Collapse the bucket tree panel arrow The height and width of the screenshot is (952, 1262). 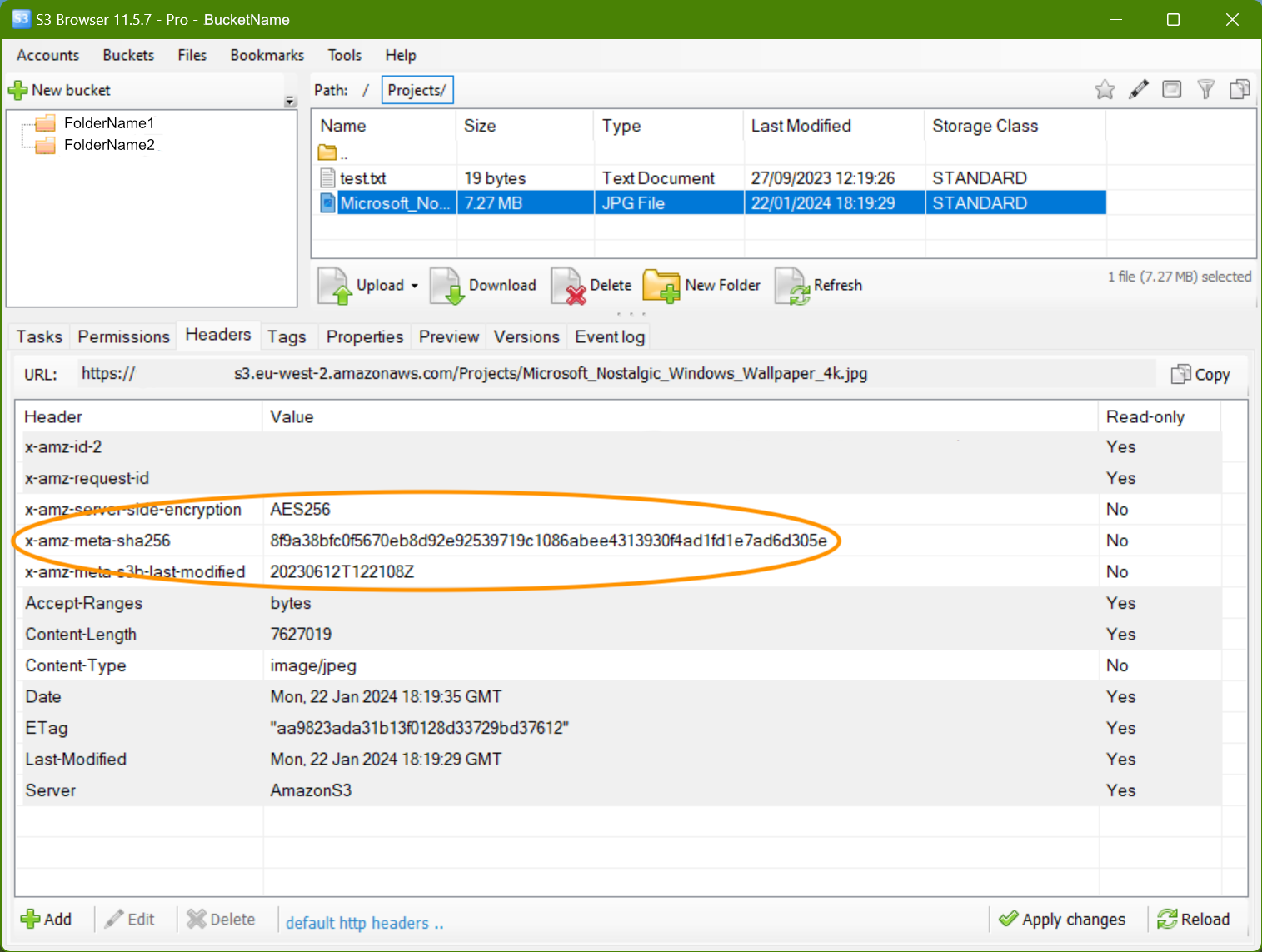coord(289,99)
